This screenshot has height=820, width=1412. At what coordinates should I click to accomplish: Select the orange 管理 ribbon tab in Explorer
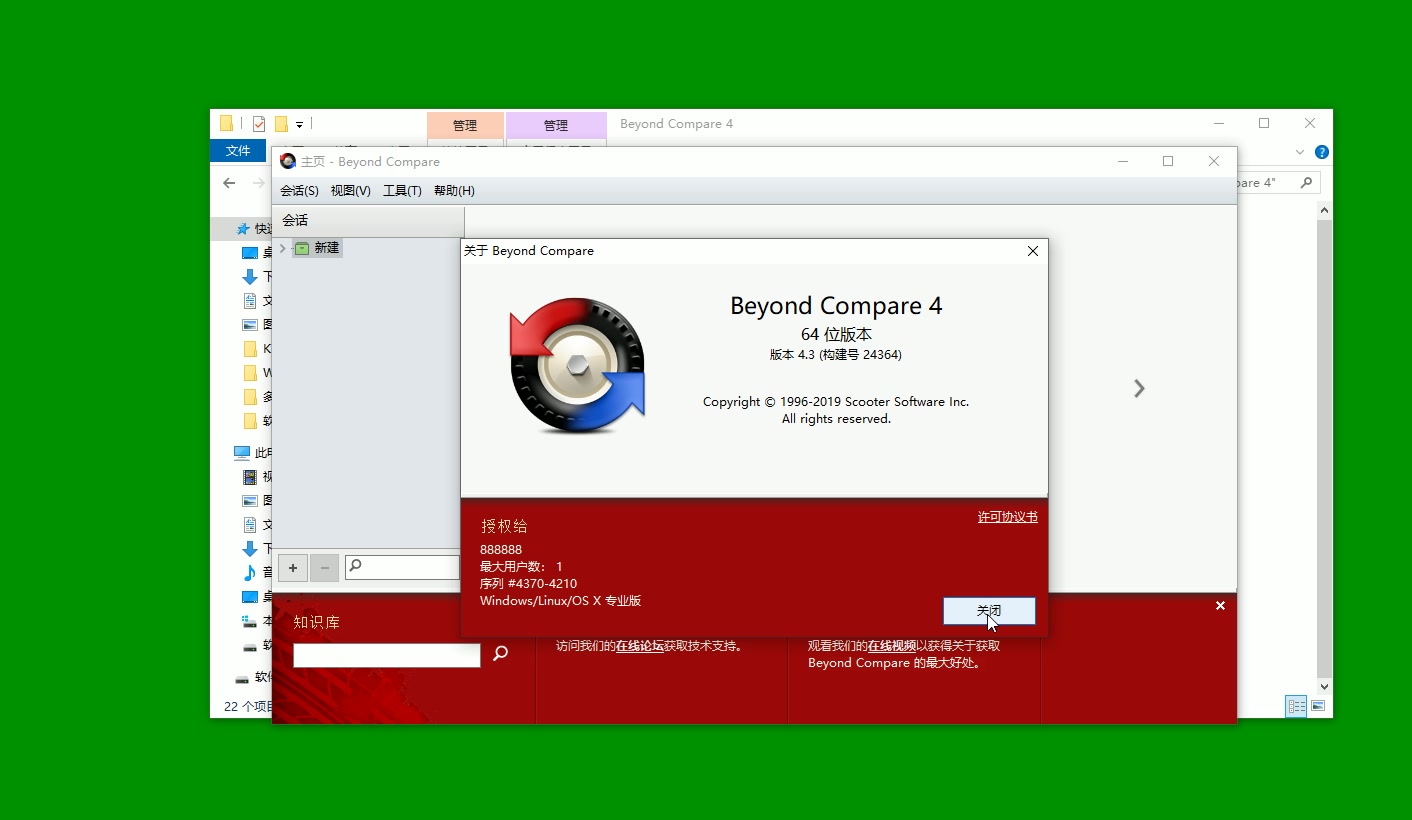pos(465,125)
